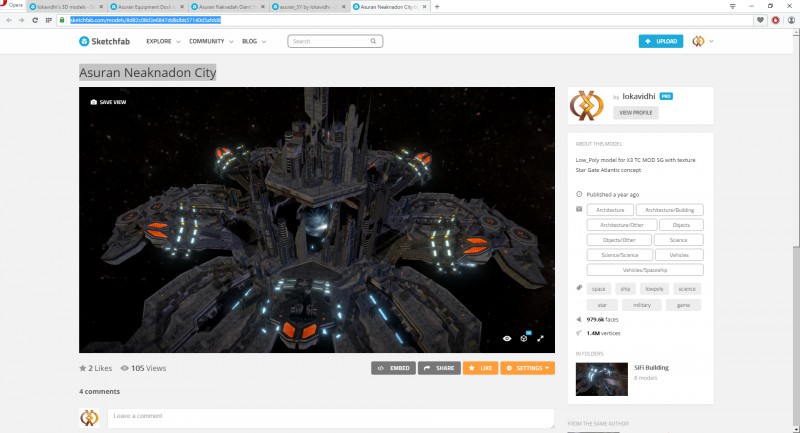The width and height of the screenshot is (800, 433).
Task: Expand the Explore menu
Action: point(163,41)
